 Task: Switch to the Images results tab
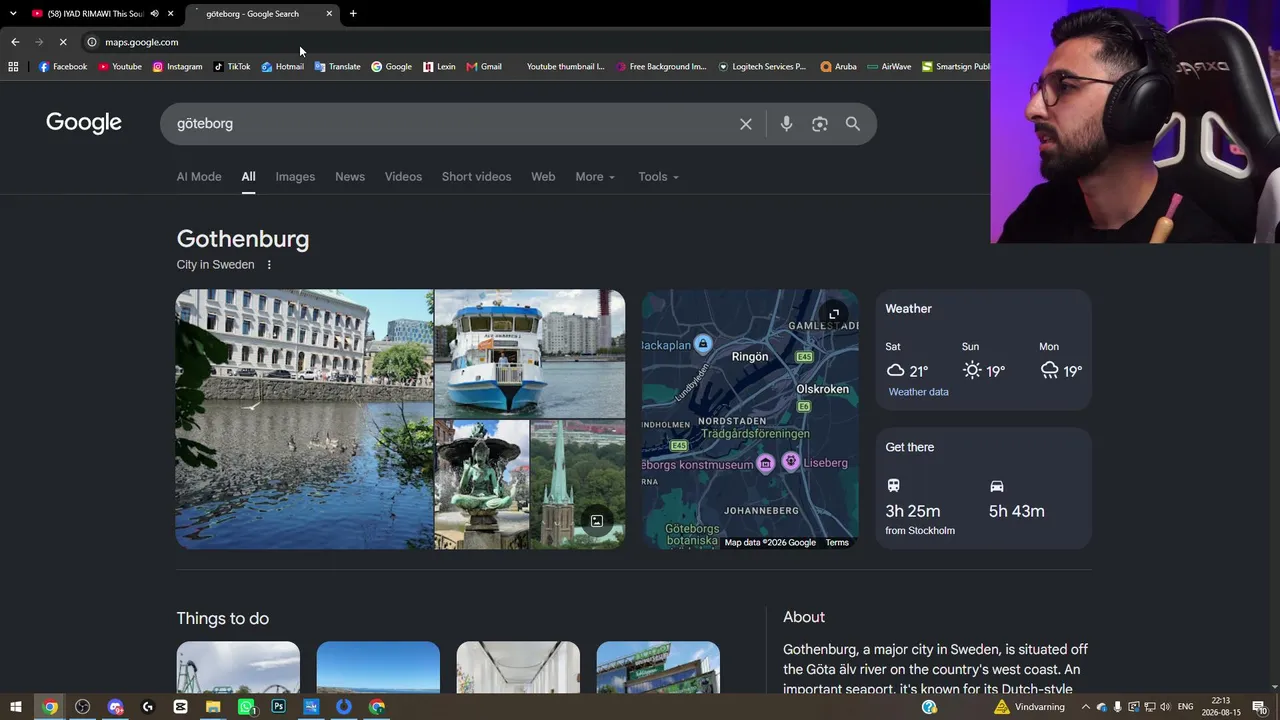(x=295, y=177)
